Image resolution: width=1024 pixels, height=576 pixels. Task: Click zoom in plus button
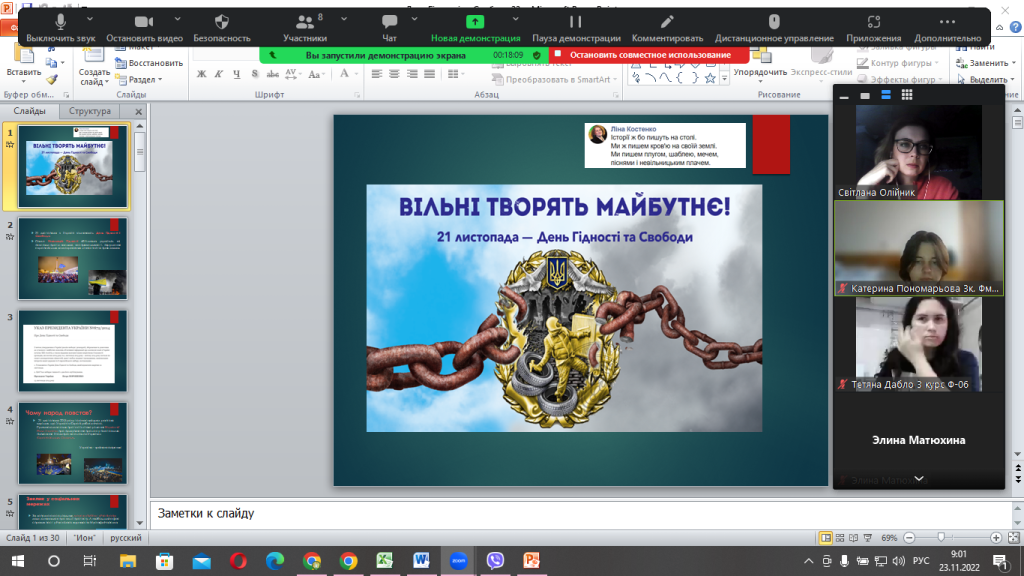tap(996, 538)
